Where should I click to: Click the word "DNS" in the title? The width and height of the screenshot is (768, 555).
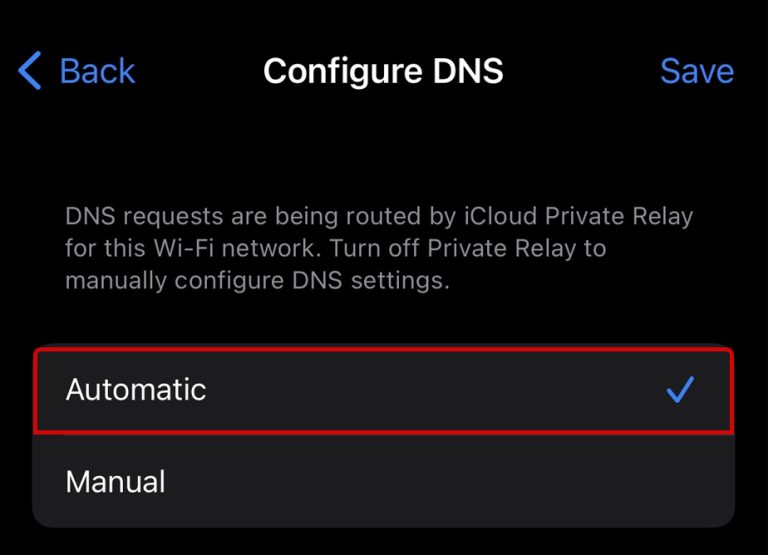coord(461,72)
